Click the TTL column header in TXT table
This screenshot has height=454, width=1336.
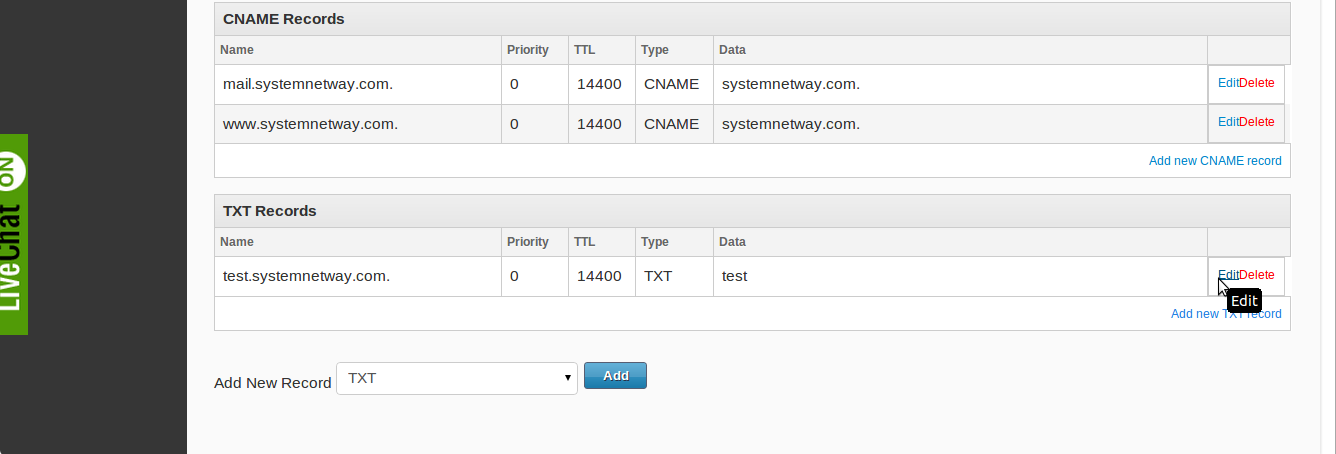[x=584, y=242]
